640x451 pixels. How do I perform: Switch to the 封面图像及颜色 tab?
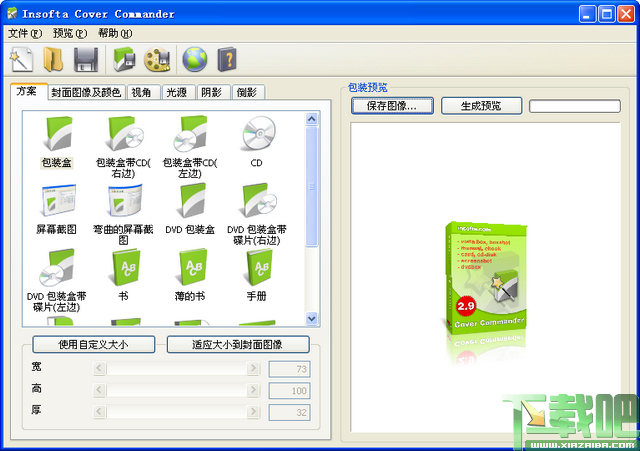[x=87, y=93]
